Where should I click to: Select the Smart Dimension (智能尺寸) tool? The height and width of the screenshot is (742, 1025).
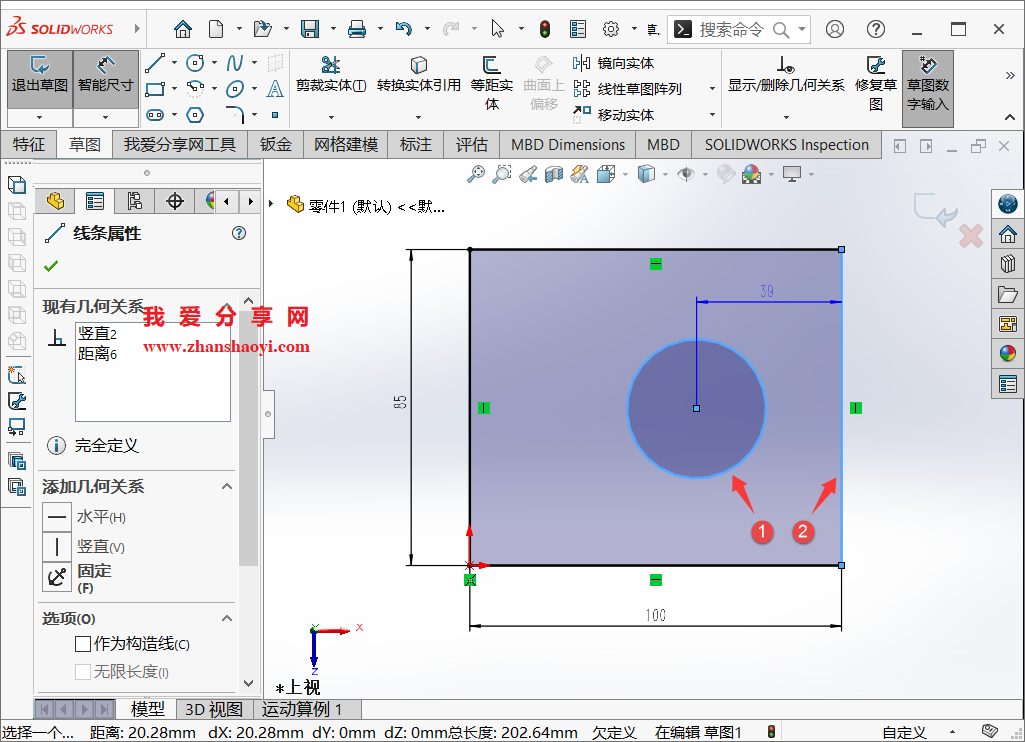coord(105,79)
